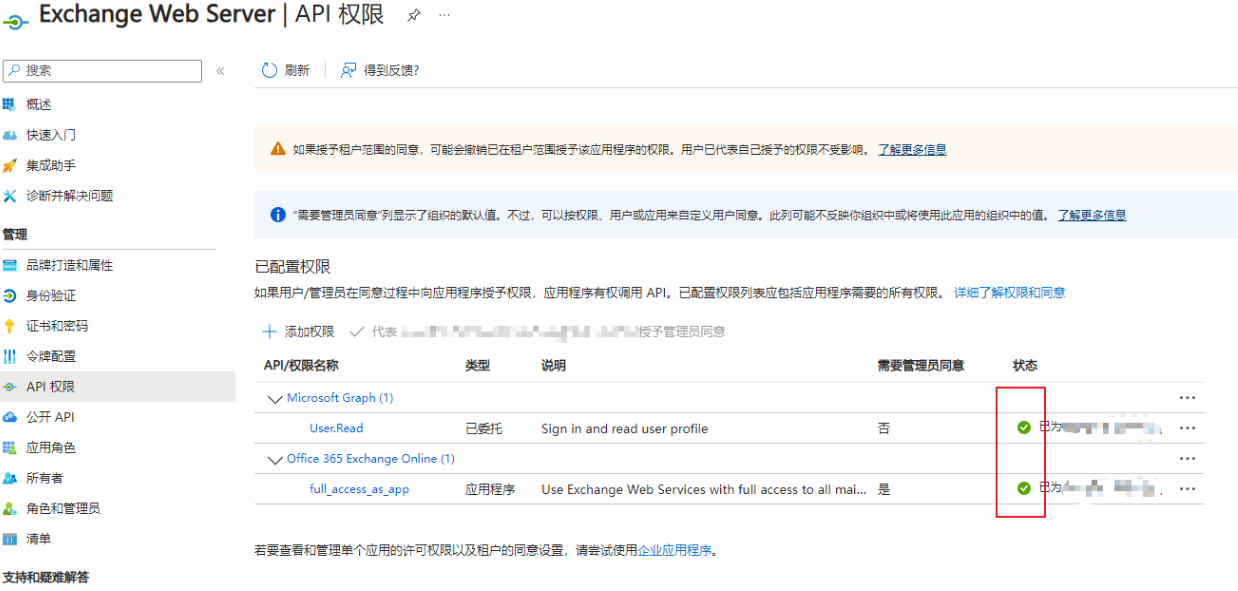
Task: Collapse the sidebar with the double-chevron icon
Action: pyautogui.click(x=220, y=71)
